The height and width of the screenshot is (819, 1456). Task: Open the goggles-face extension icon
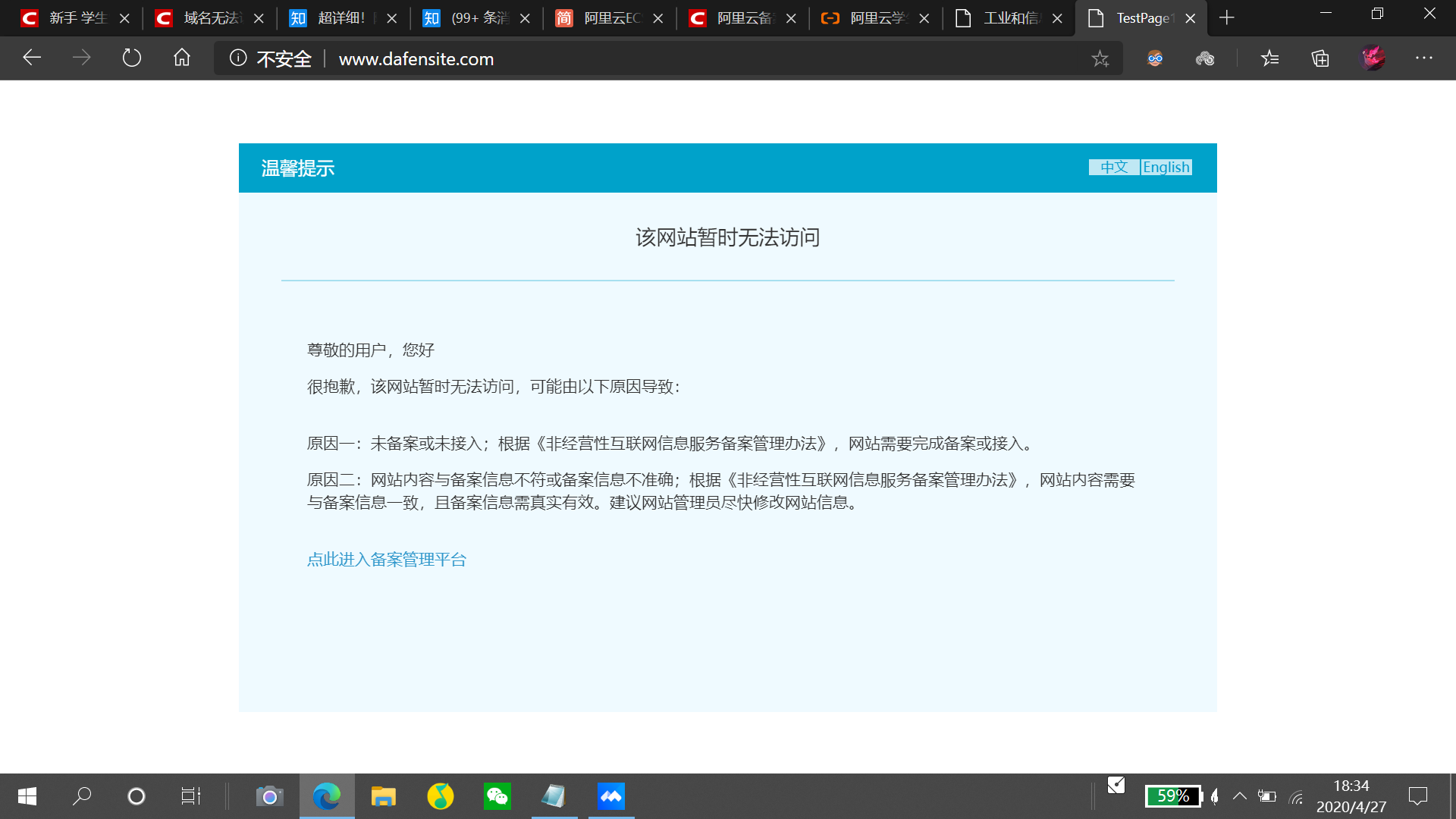(x=1155, y=58)
